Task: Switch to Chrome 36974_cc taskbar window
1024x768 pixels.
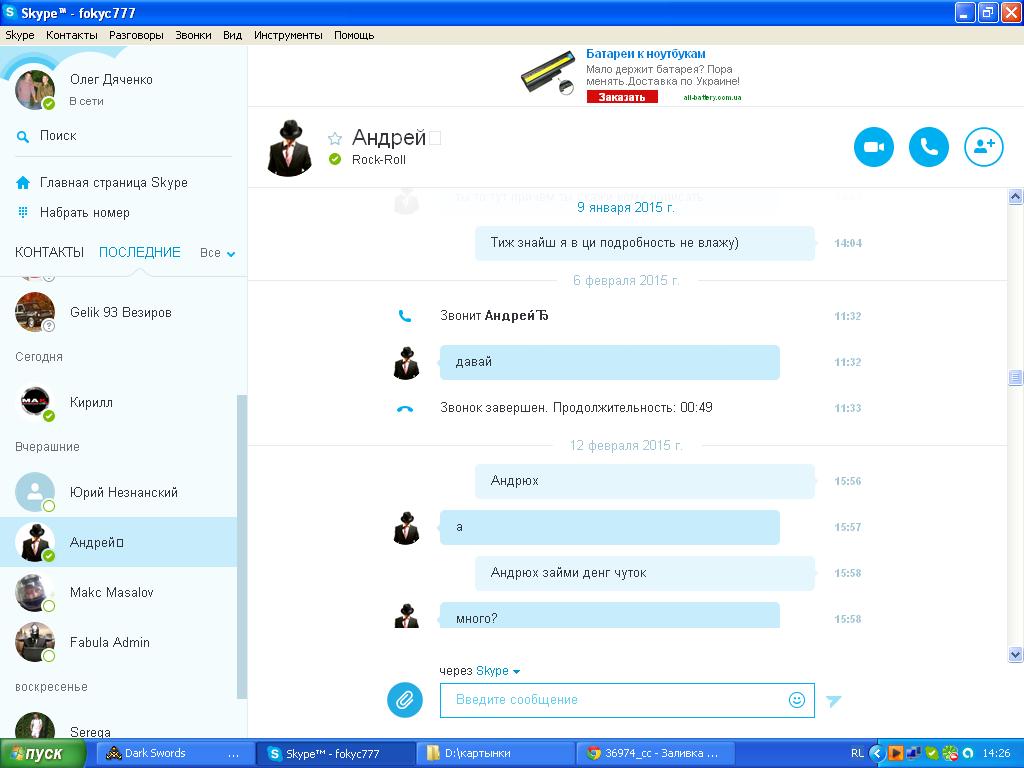Action: pos(656,754)
